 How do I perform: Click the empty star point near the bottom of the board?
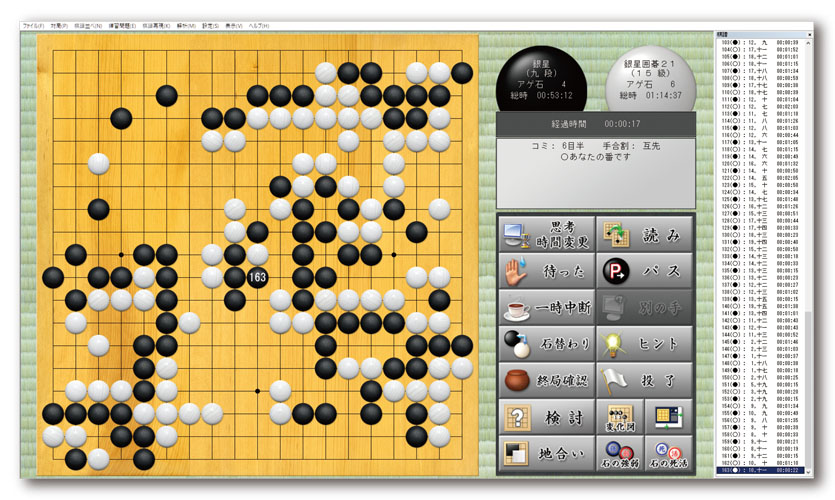(257, 391)
